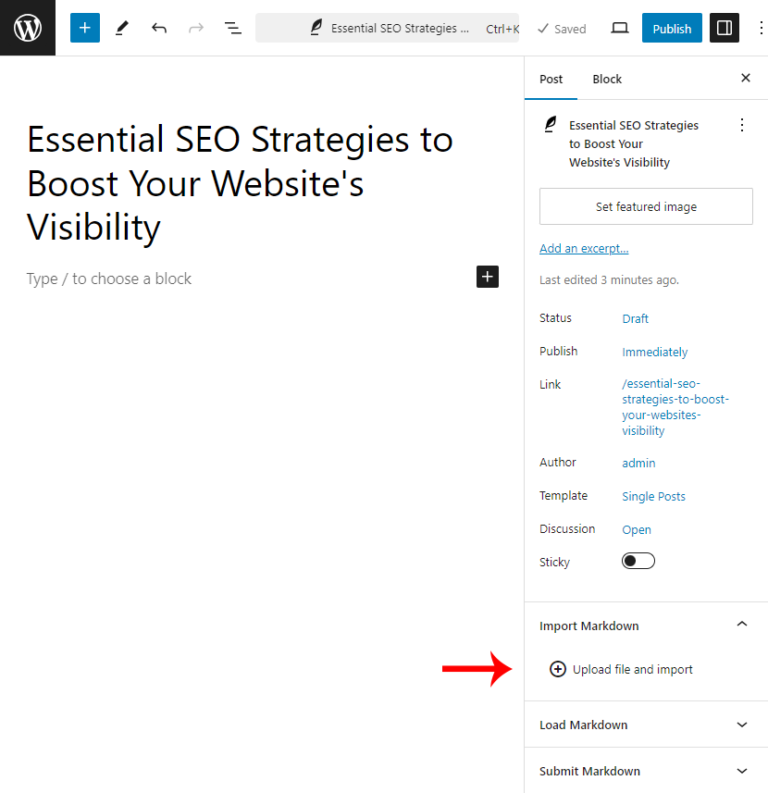Viewport: 768px width, 793px height.
Task: Open the Document Overview list icon
Action: click(233, 28)
